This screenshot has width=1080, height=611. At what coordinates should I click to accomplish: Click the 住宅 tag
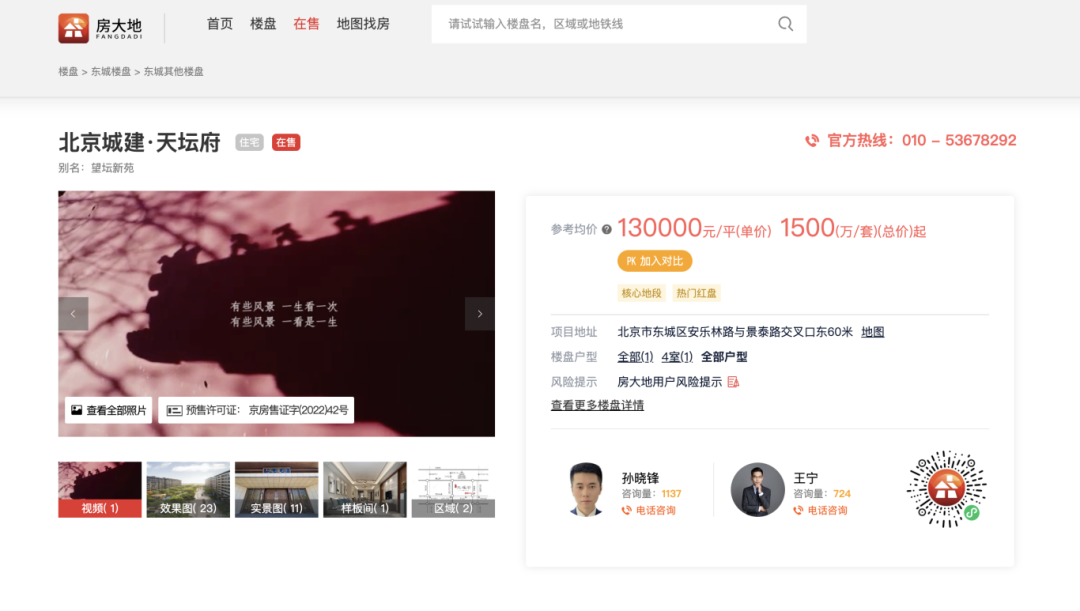pyautogui.click(x=249, y=143)
